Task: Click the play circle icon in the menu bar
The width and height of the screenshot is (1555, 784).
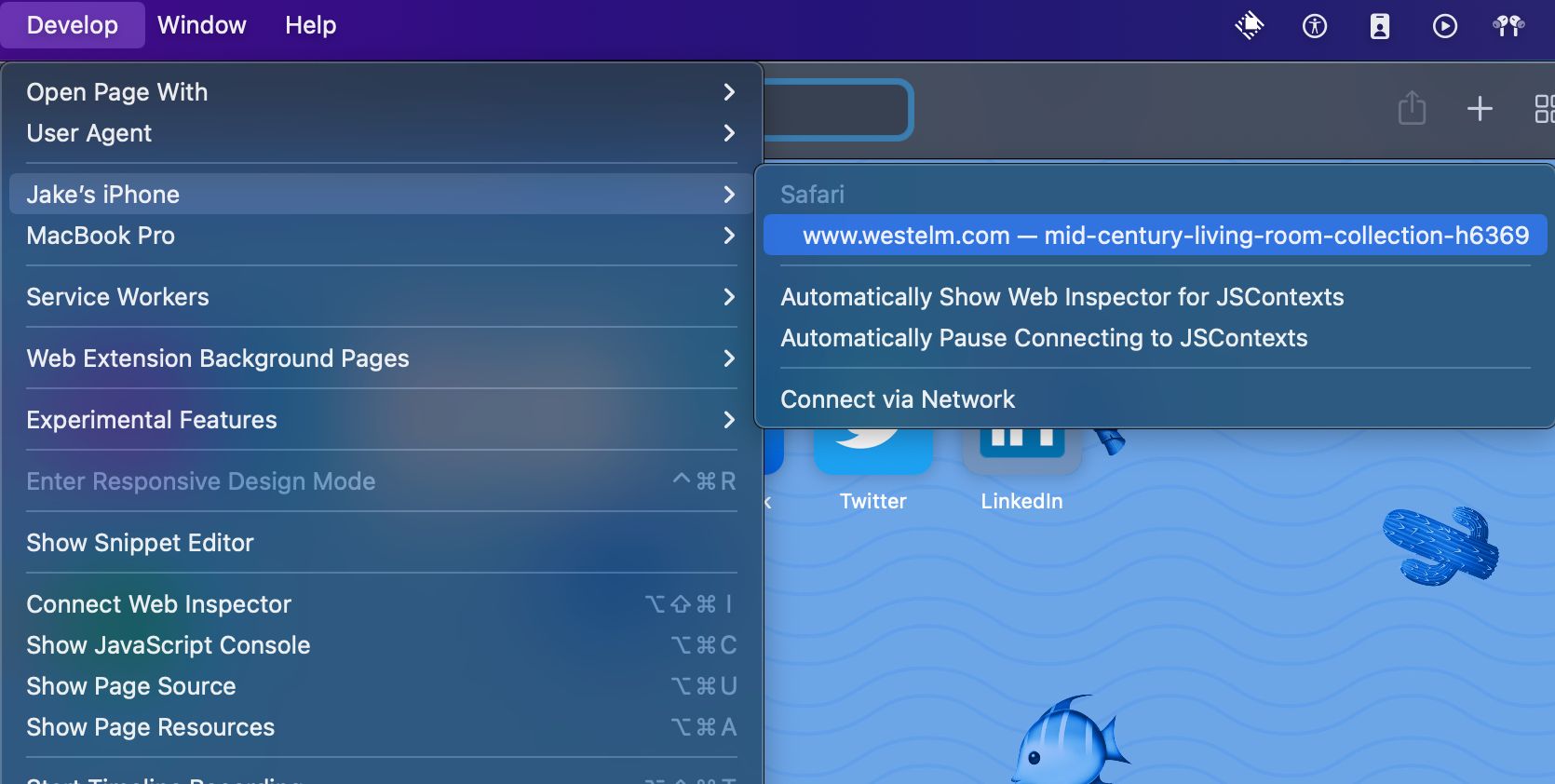Action: [x=1444, y=26]
